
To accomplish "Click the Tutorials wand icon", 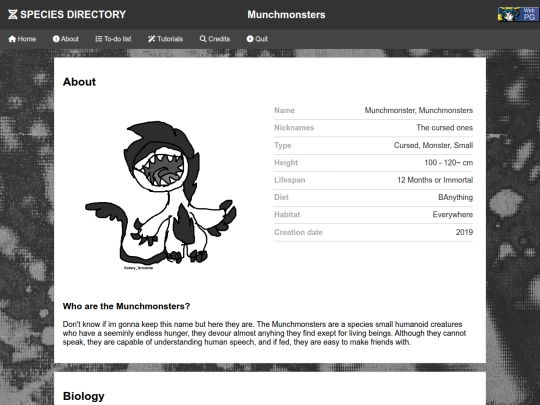I will [x=152, y=39].
